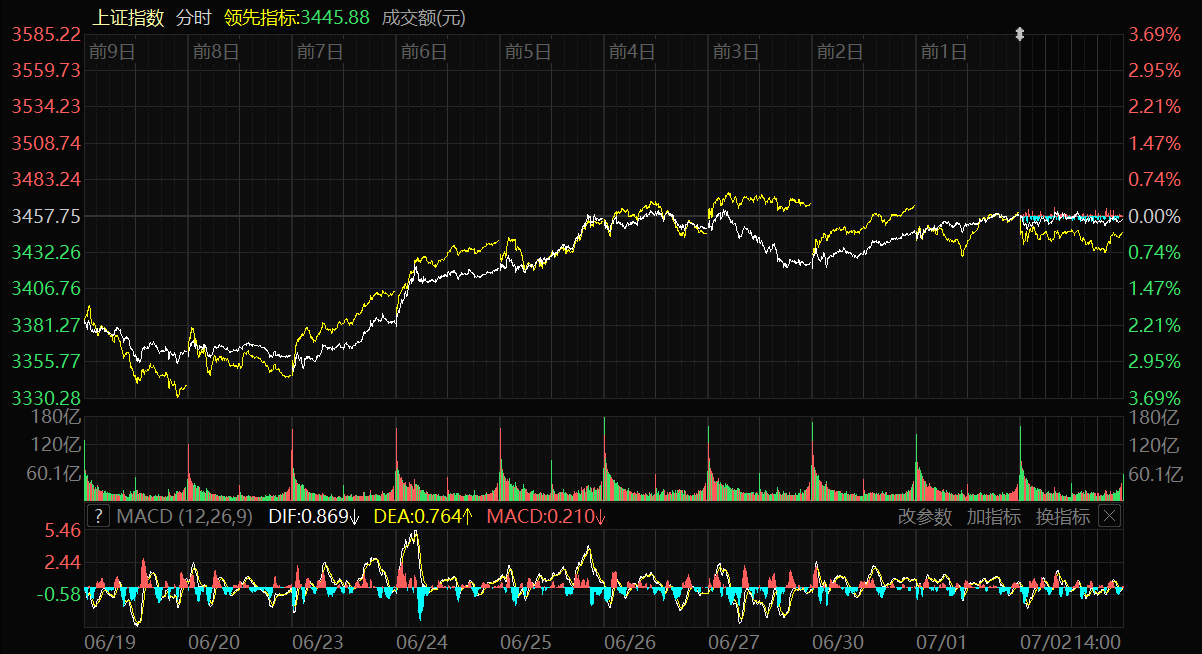This screenshot has height=654, width=1202.
Task: Select the 前1日 day section header
Action: click(x=944, y=52)
